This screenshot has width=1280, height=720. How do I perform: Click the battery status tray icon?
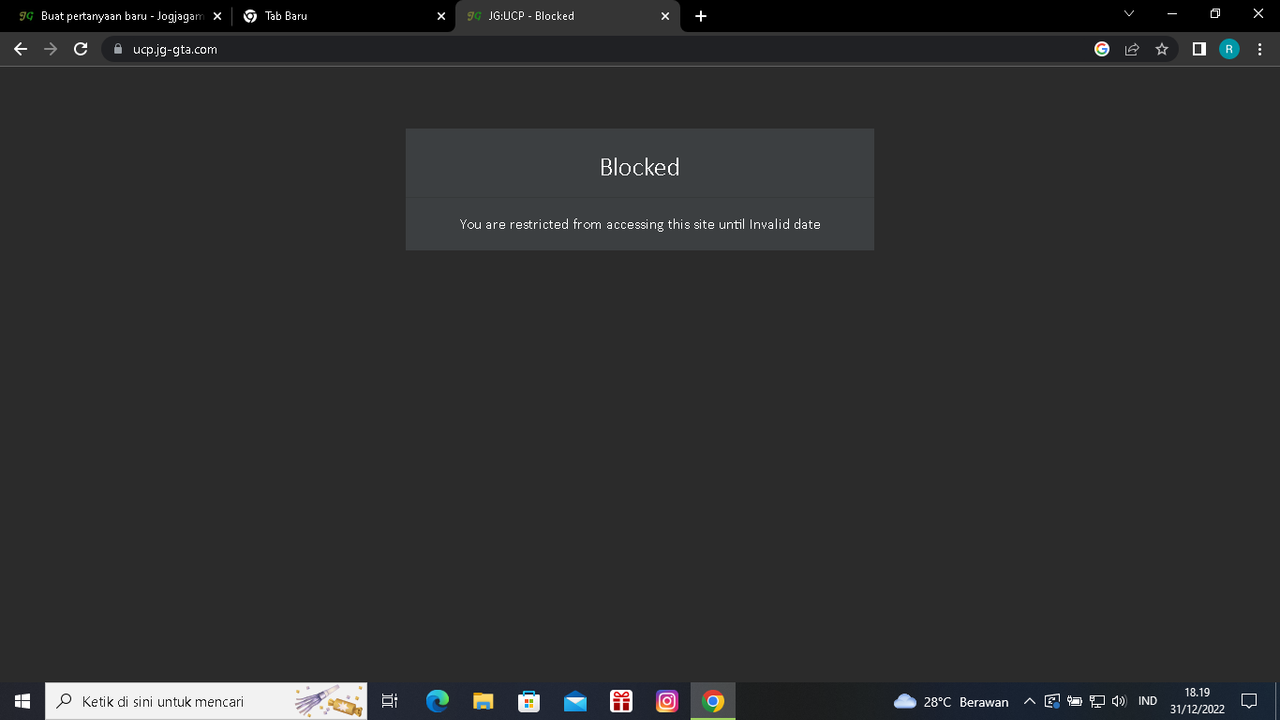pyautogui.click(x=1075, y=701)
